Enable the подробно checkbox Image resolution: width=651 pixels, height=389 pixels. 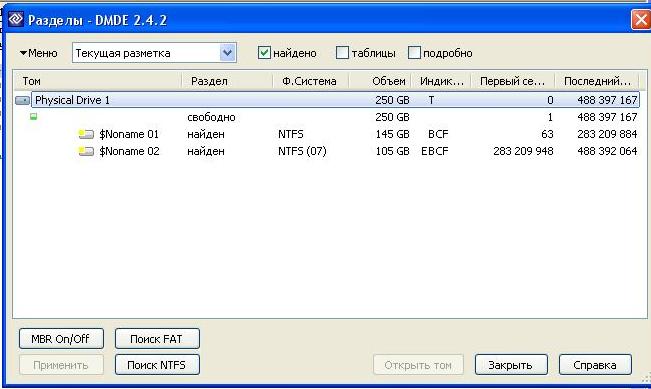coord(414,53)
